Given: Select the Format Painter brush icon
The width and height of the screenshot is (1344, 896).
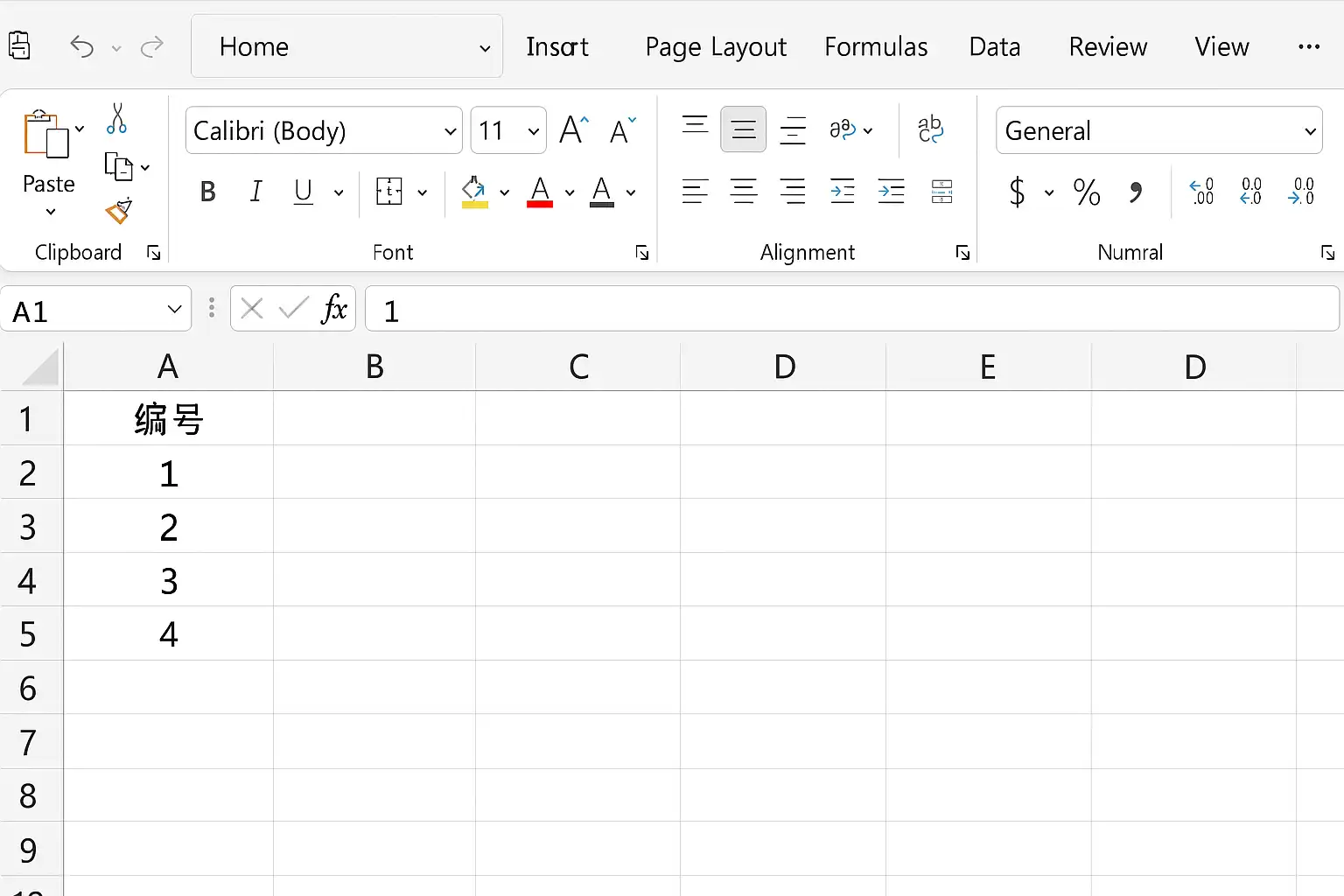Looking at the screenshot, I should pos(118,211).
